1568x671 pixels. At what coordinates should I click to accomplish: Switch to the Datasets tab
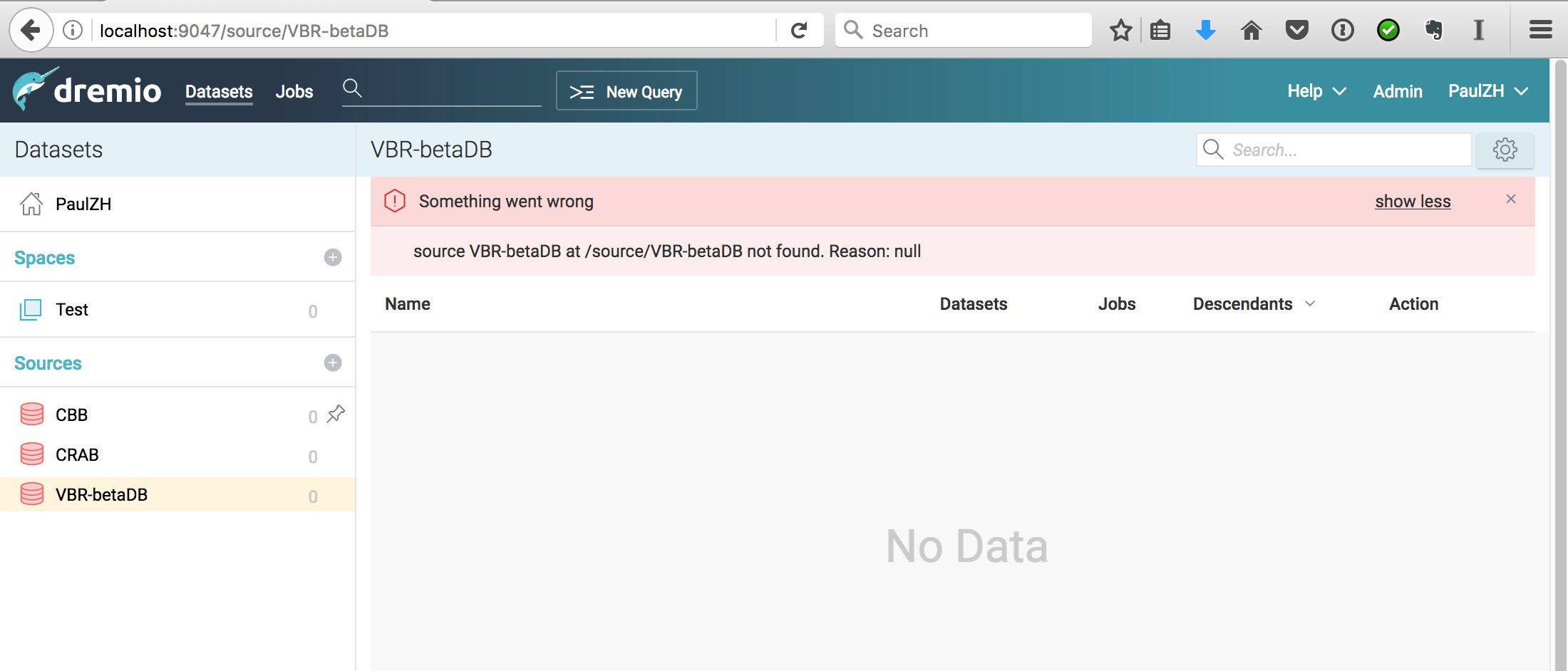point(219,92)
